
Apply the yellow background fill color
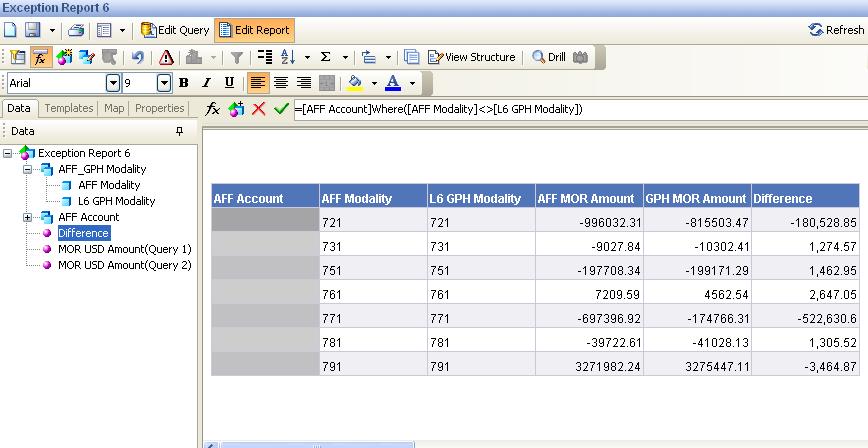tap(355, 83)
